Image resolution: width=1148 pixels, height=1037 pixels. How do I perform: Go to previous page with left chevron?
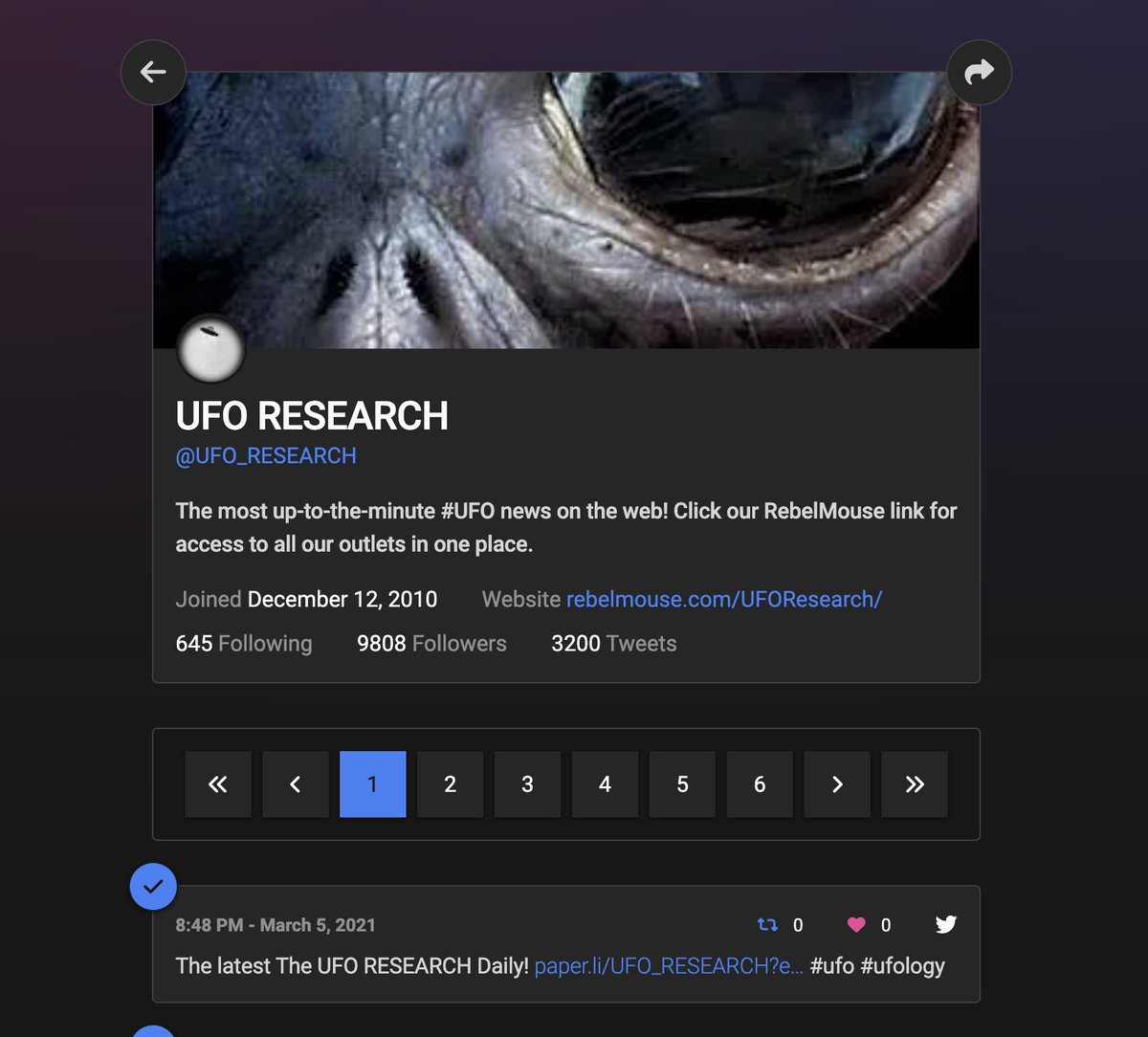tap(296, 784)
